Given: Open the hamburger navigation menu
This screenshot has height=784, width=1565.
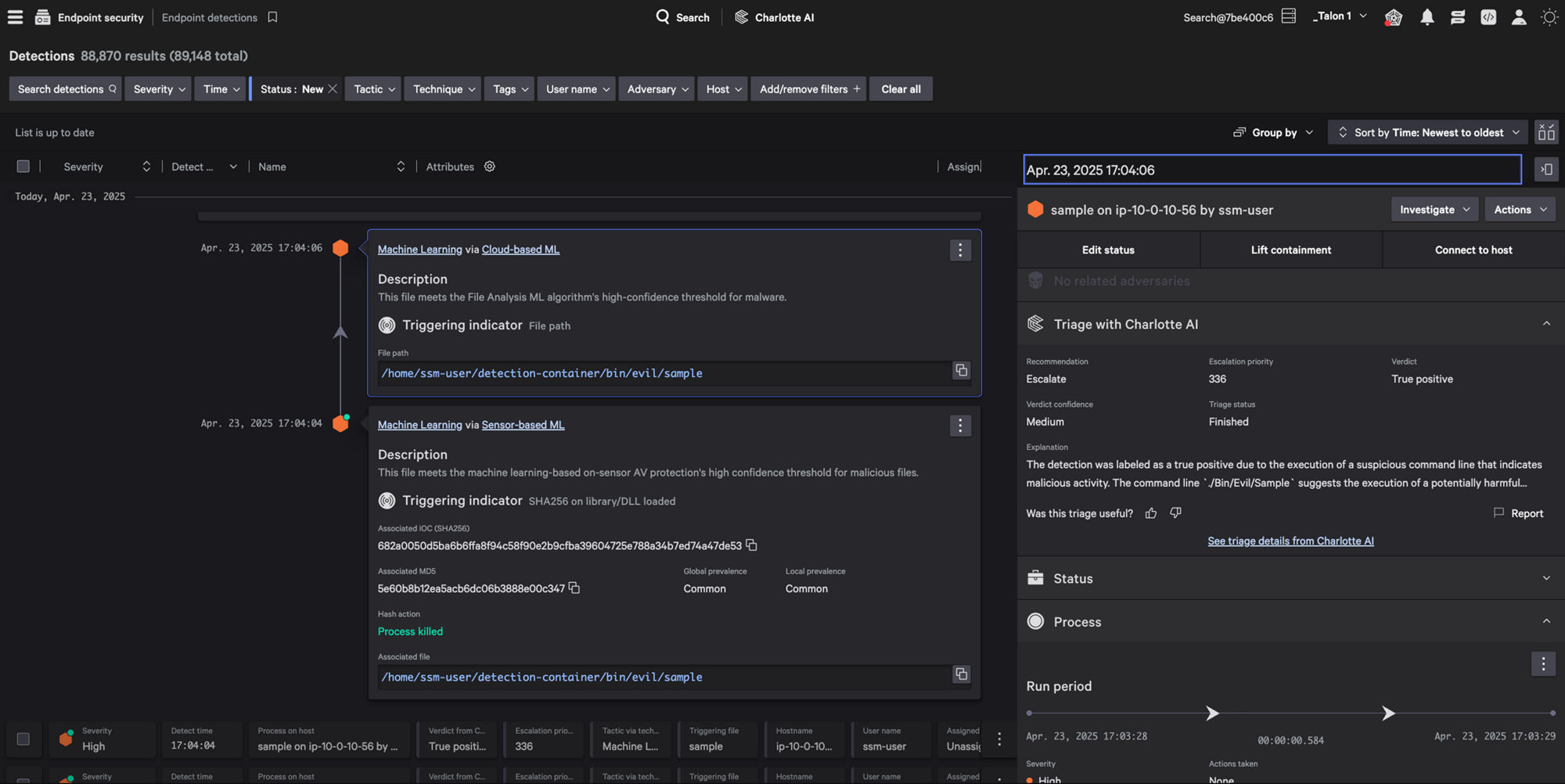Looking at the screenshot, I should pyautogui.click(x=14, y=16).
